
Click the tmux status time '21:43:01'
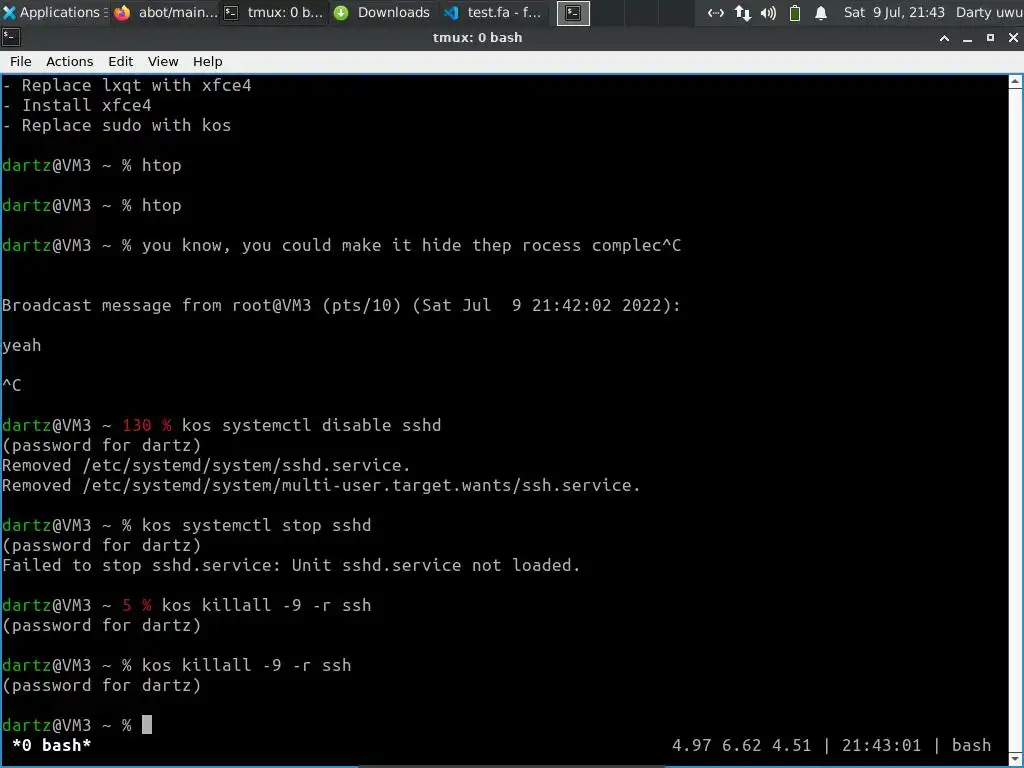881,745
